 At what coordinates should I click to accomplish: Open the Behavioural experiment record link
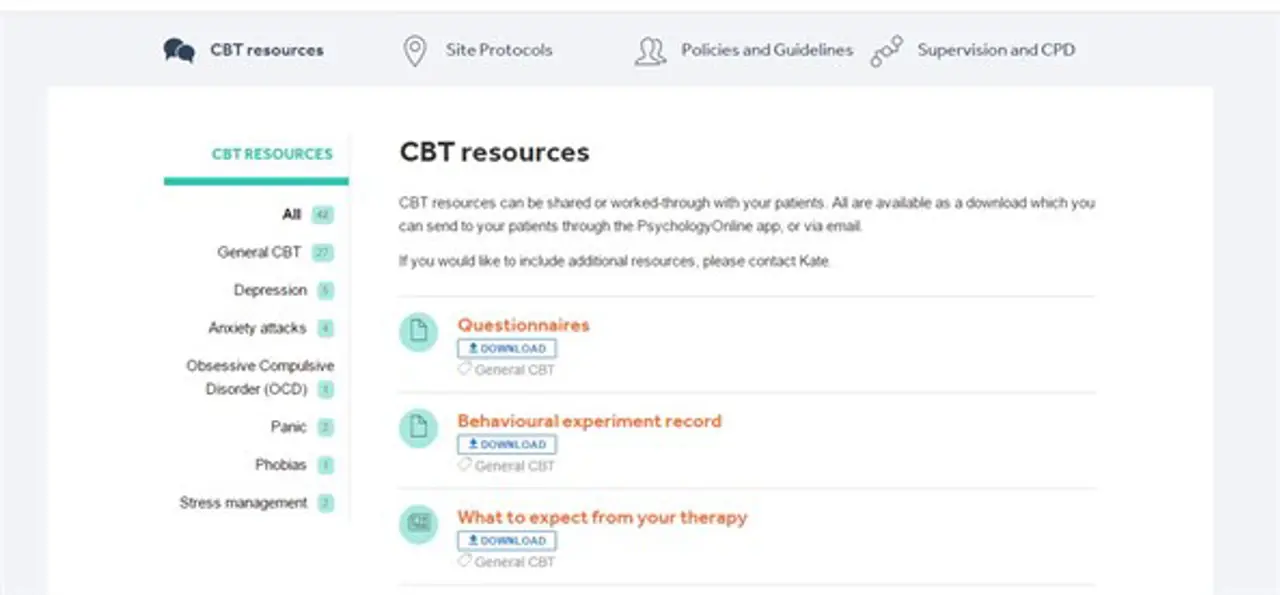(589, 421)
